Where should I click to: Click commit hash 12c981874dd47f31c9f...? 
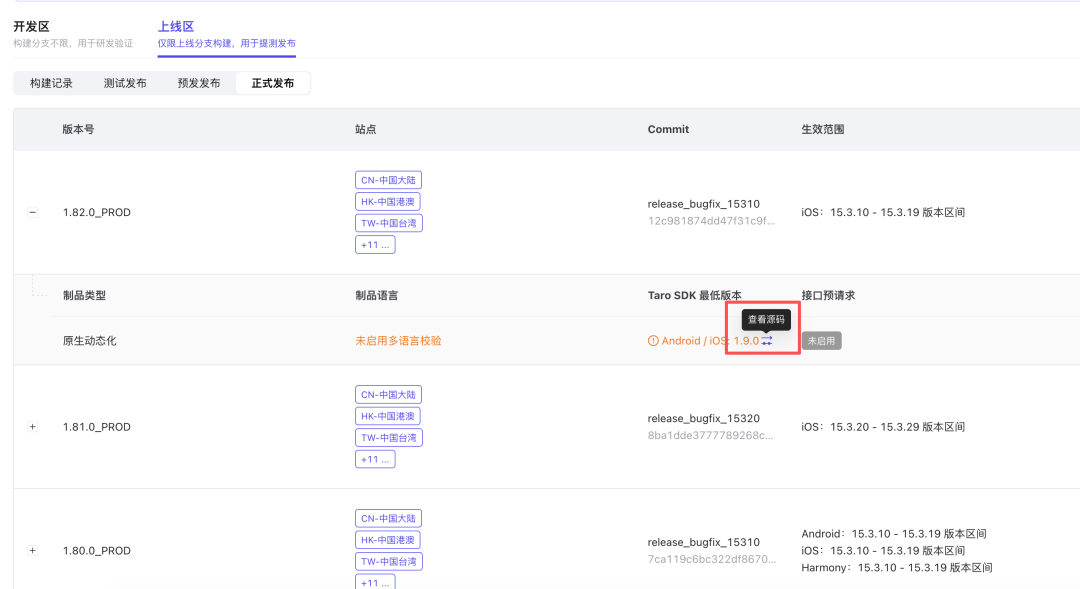711,221
